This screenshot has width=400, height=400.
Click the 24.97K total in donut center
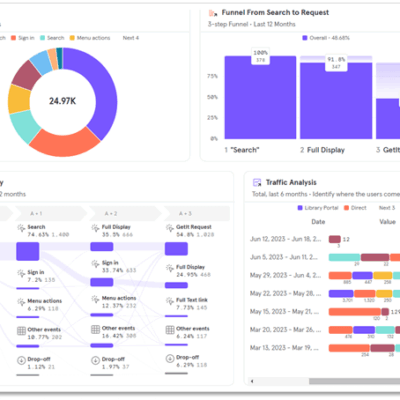[x=63, y=101]
